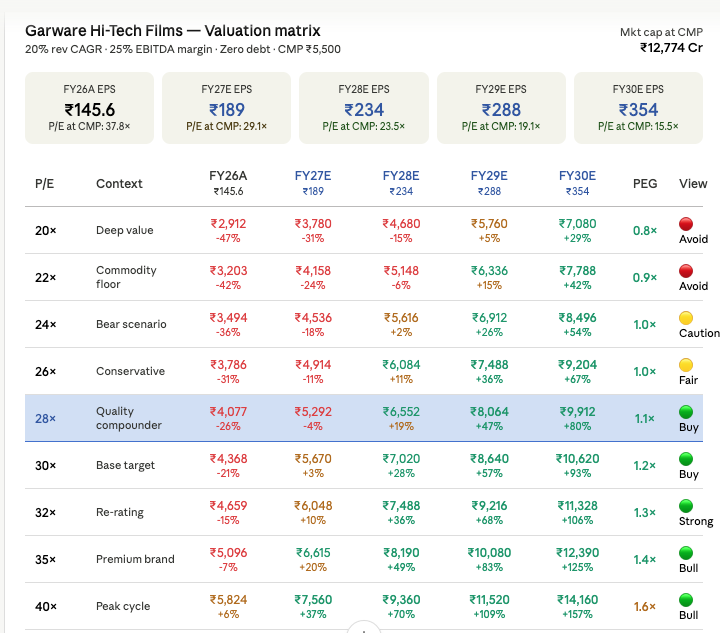The image size is (720, 633).
Task: Click the P/E column header
Action: click(45, 184)
